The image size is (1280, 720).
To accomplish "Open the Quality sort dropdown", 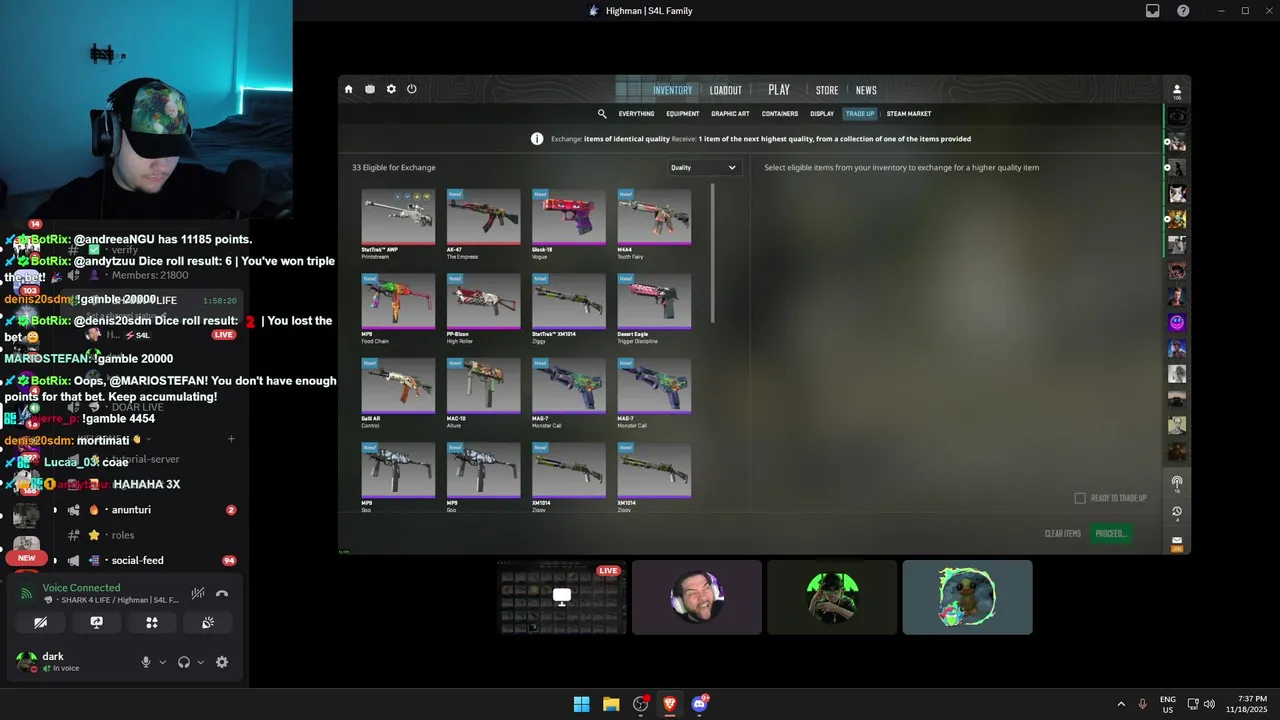I will pyautogui.click(x=704, y=168).
